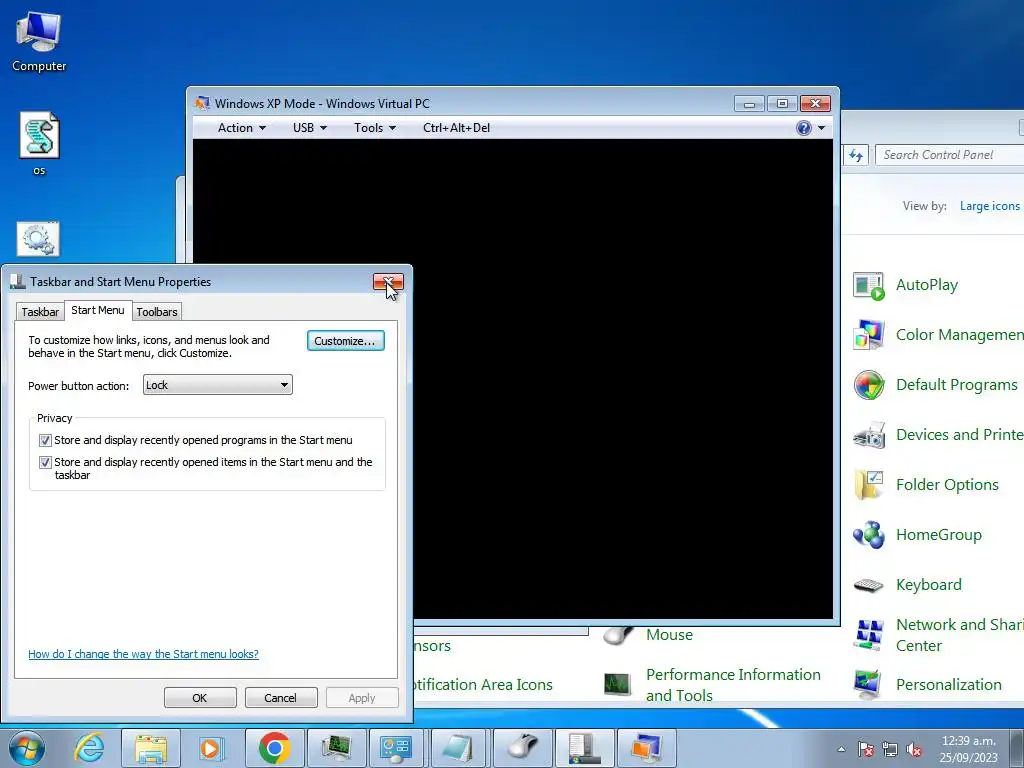Click the Performance Information and Tools icon

616,684
